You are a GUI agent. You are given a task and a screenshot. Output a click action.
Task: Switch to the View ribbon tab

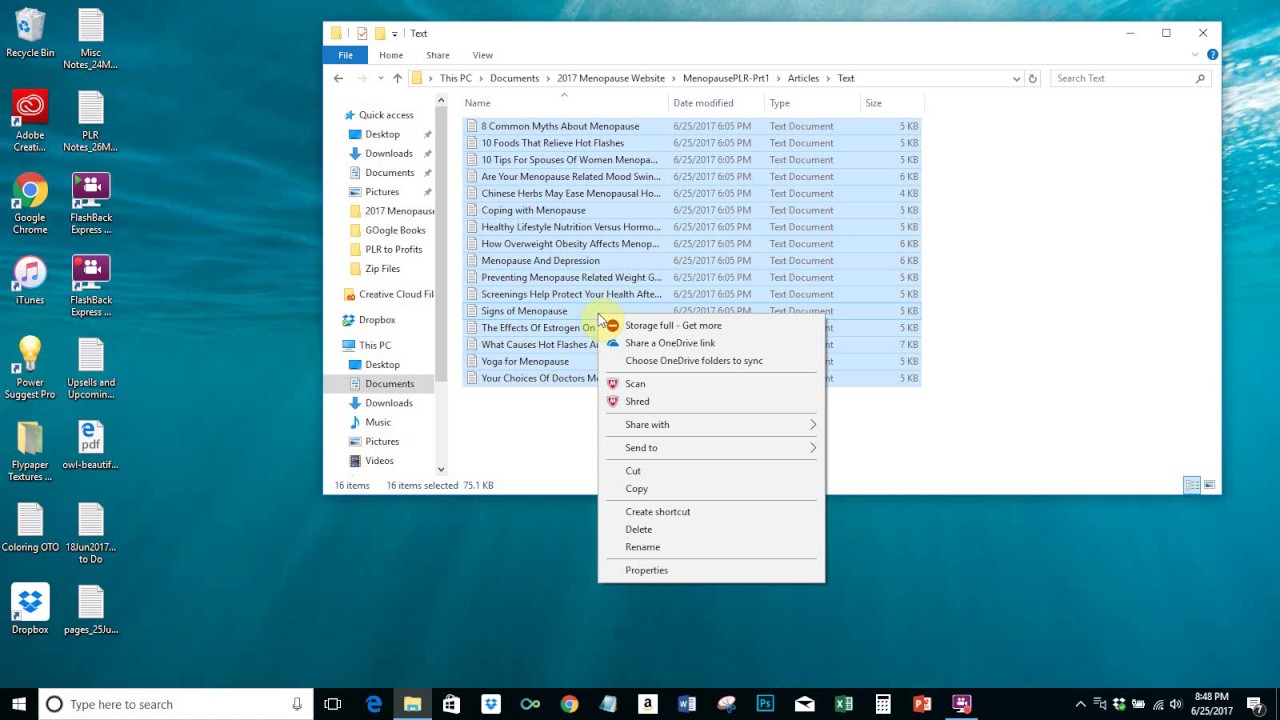(x=482, y=55)
